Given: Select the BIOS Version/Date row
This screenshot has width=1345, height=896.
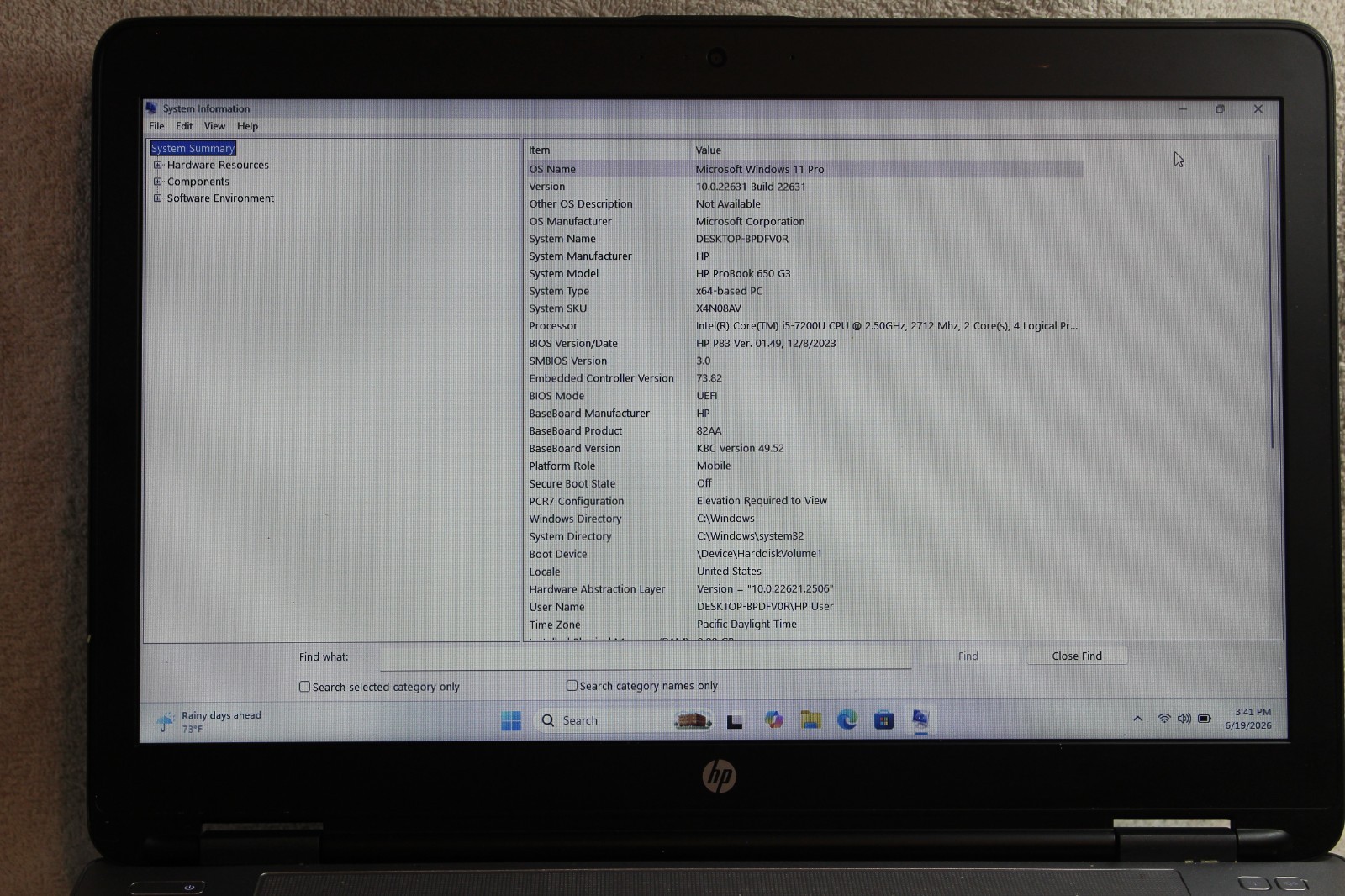Looking at the screenshot, I should click(804, 344).
